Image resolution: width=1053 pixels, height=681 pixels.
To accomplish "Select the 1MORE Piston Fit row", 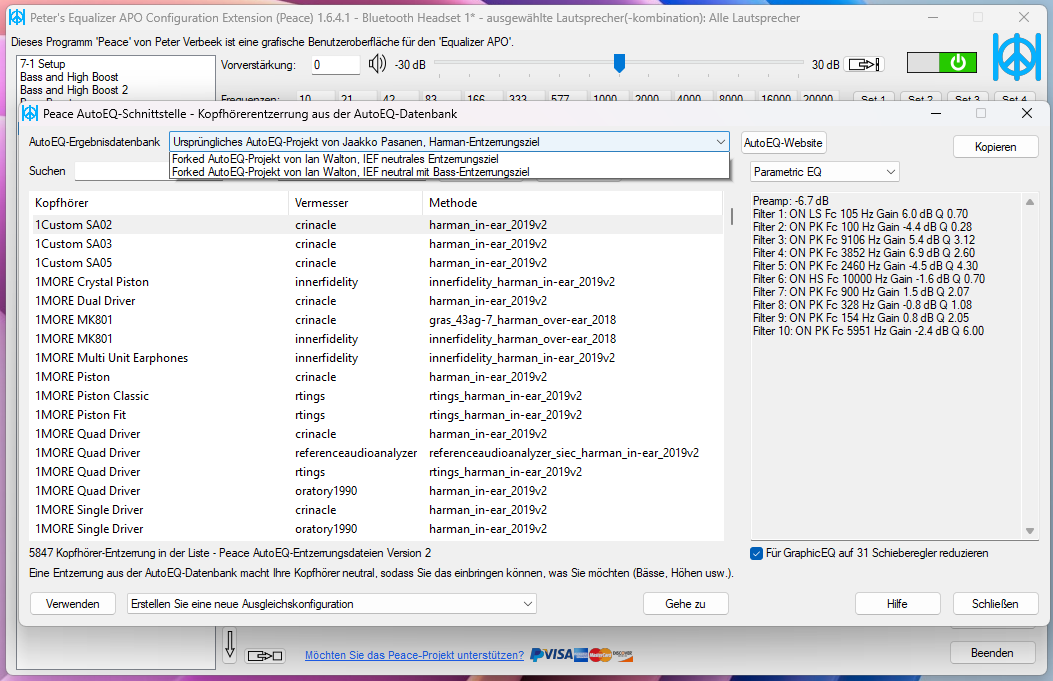I will 377,415.
